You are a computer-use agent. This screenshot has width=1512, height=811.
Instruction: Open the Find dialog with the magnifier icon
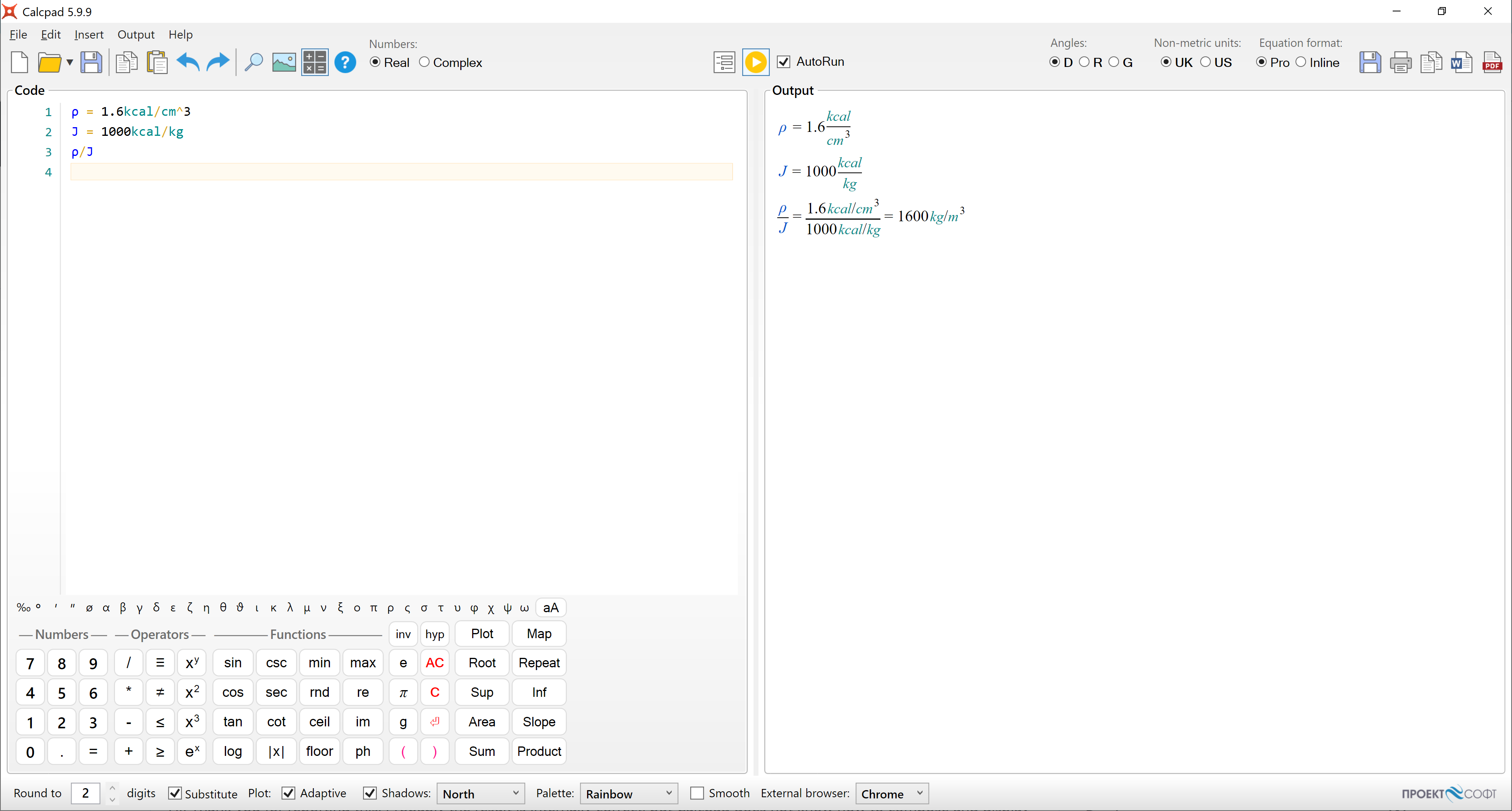coord(254,62)
